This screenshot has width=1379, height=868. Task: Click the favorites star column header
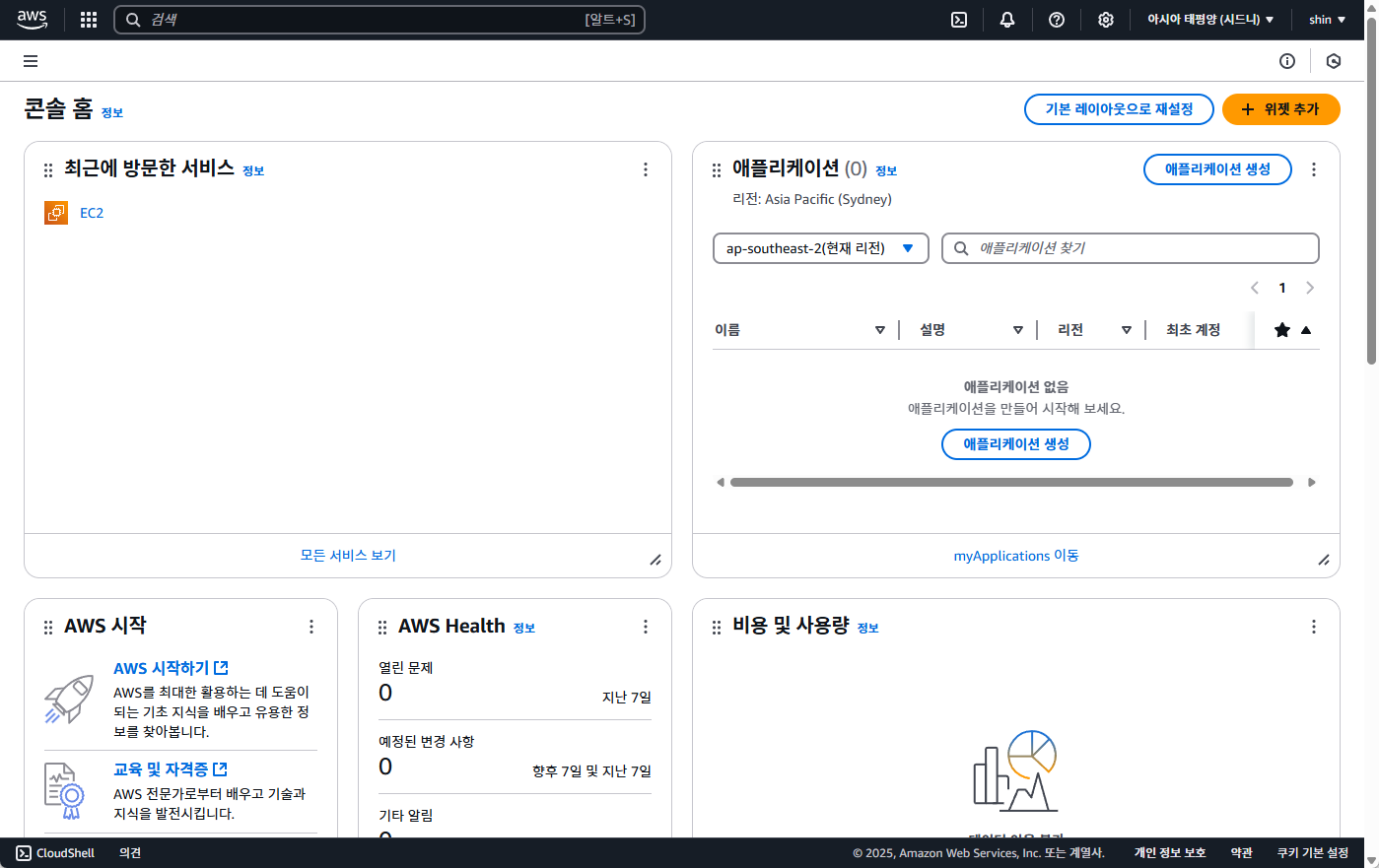1282,330
